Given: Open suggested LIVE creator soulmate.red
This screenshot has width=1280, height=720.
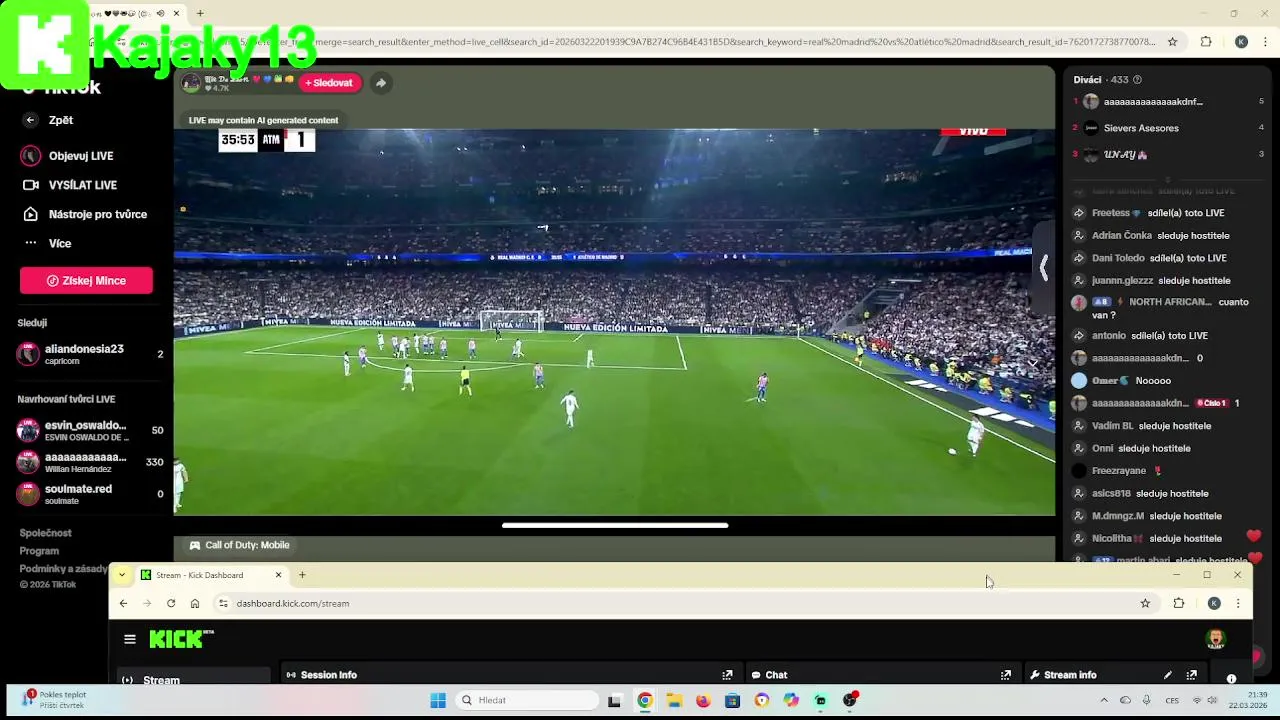Looking at the screenshot, I should pos(90,494).
